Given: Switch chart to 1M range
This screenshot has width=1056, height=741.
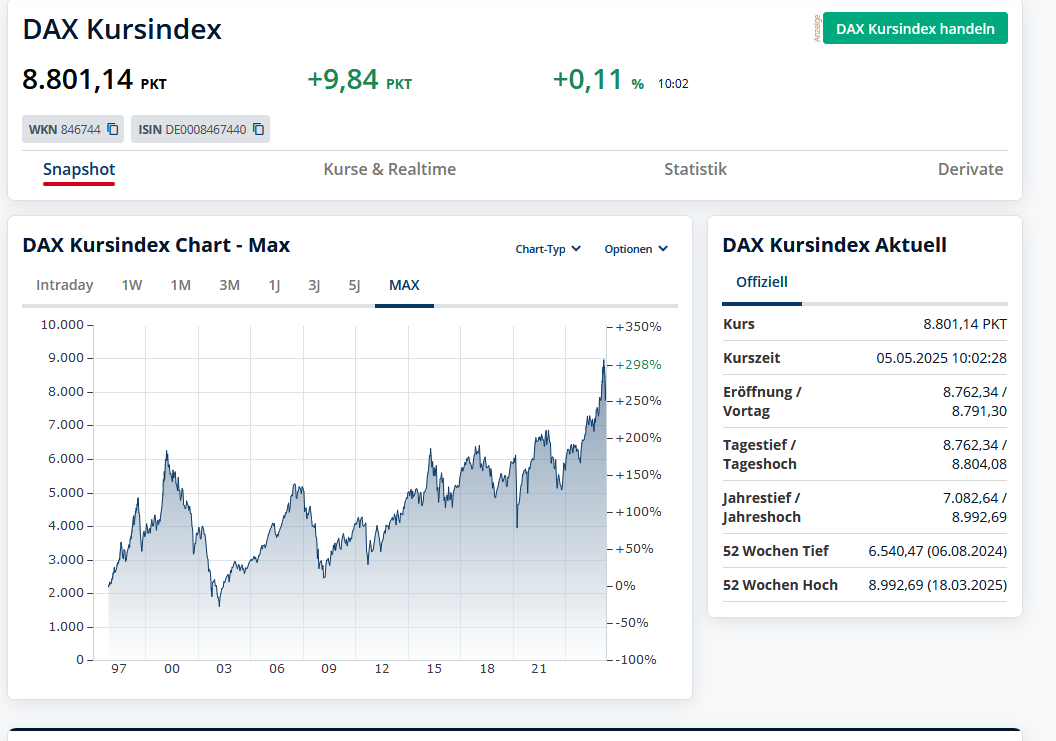Looking at the screenshot, I should tap(180, 285).
